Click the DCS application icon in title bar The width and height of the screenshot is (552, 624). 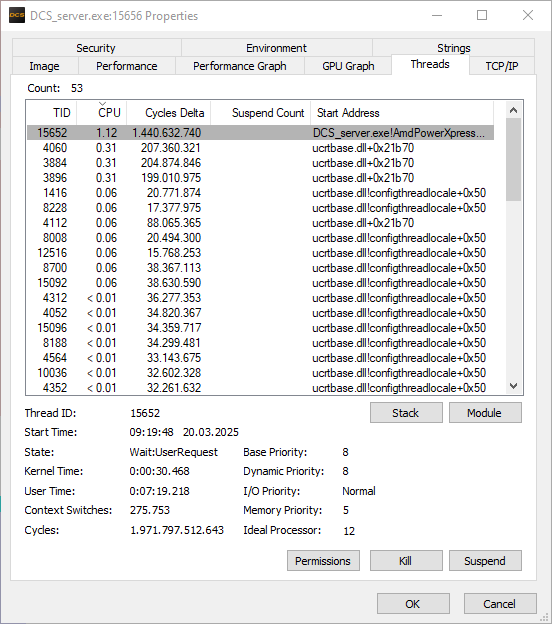[x=17, y=15]
